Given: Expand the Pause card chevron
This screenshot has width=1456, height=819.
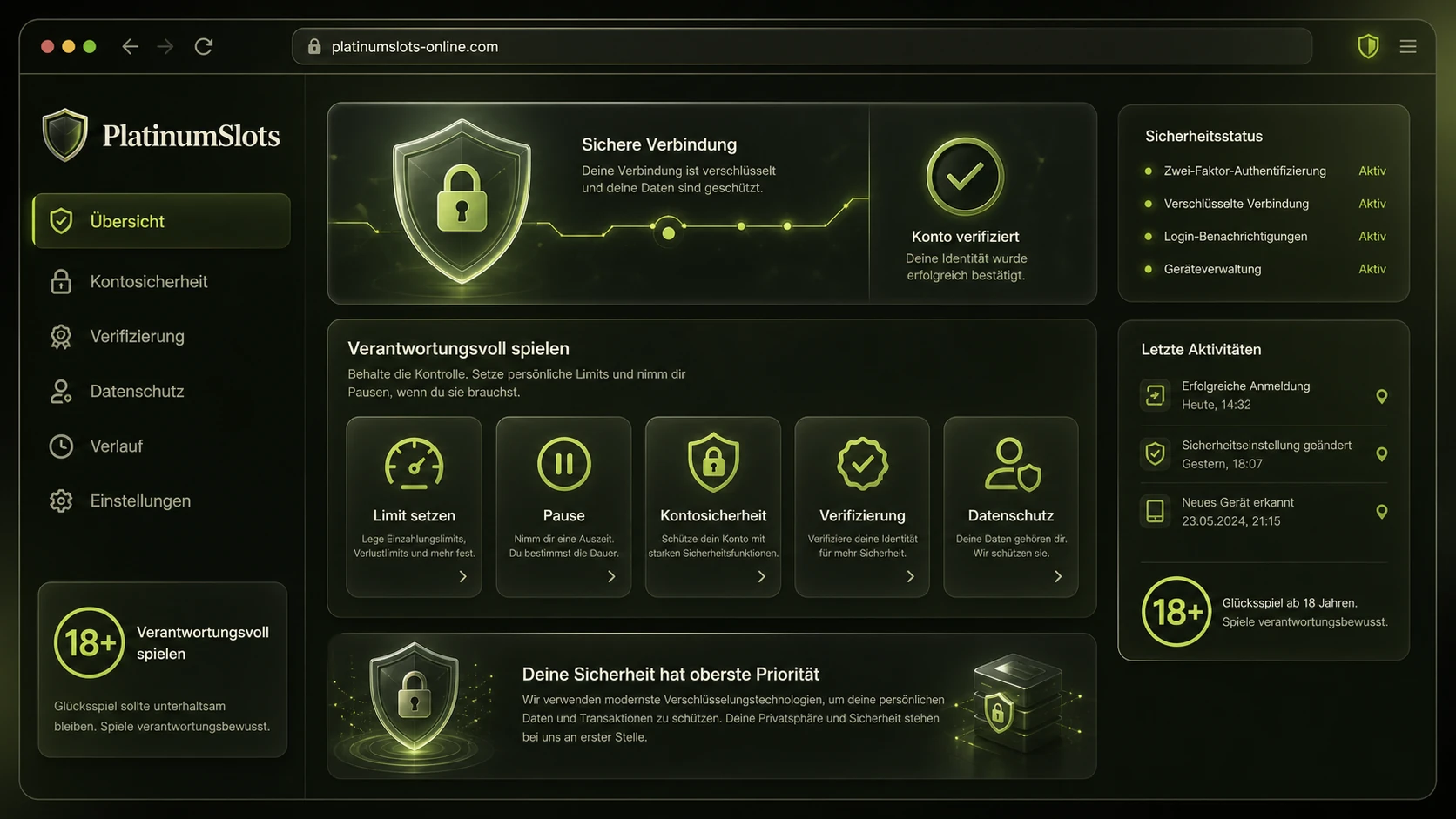Looking at the screenshot, I should click(x=611, y=576).
